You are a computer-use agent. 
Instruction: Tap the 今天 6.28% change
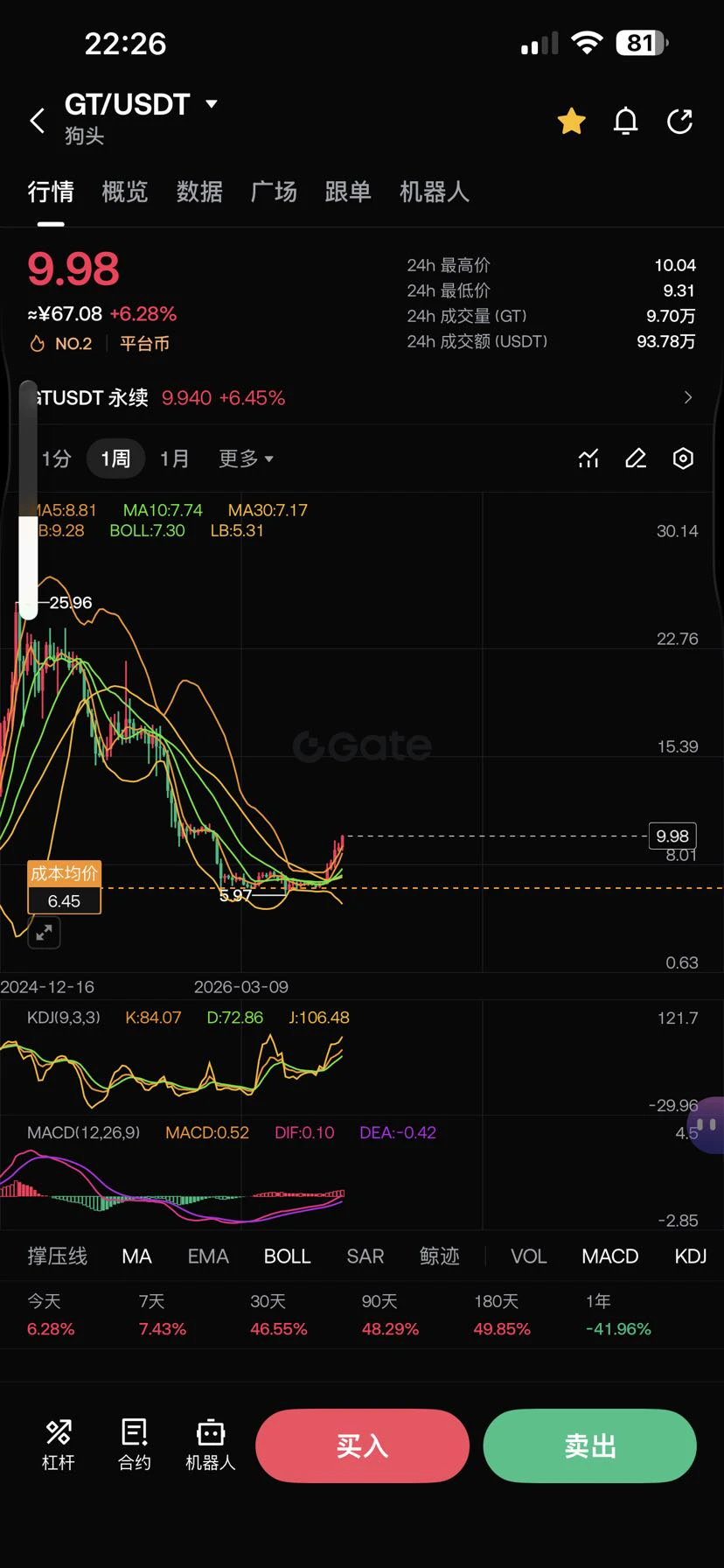pos(51,1315)
